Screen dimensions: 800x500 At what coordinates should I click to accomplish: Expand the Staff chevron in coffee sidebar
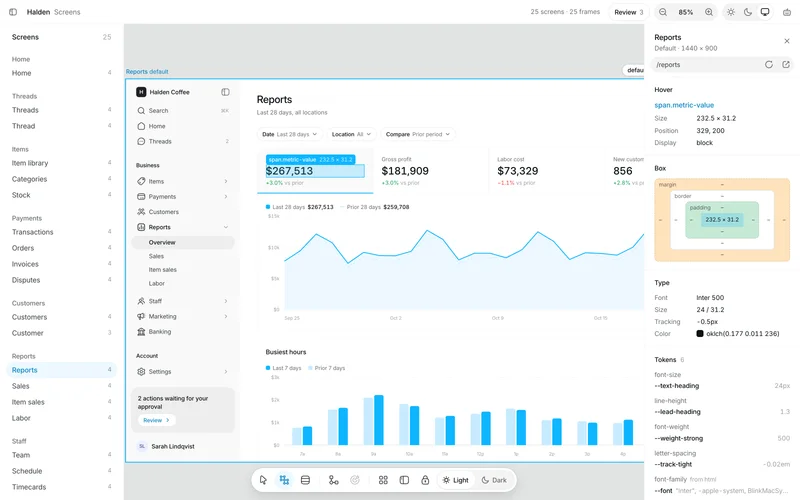(x=226, y=301)
